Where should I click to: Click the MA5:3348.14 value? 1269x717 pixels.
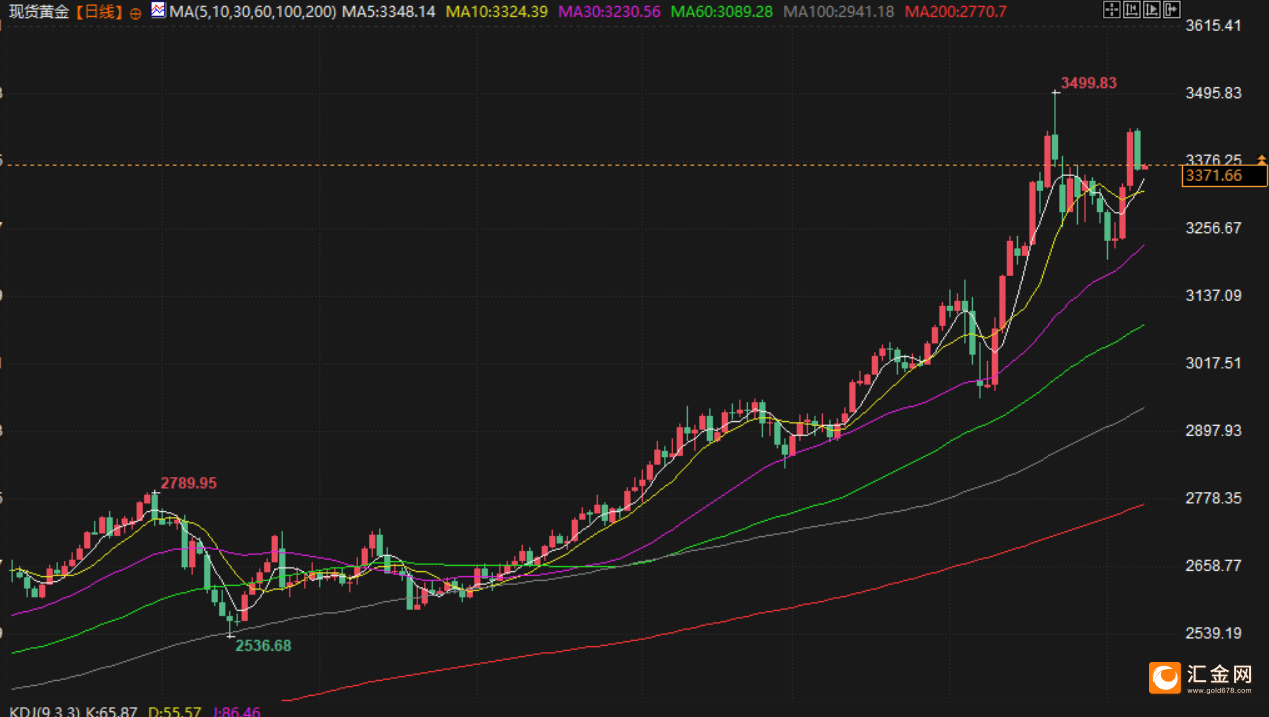(x=388, y=12)
